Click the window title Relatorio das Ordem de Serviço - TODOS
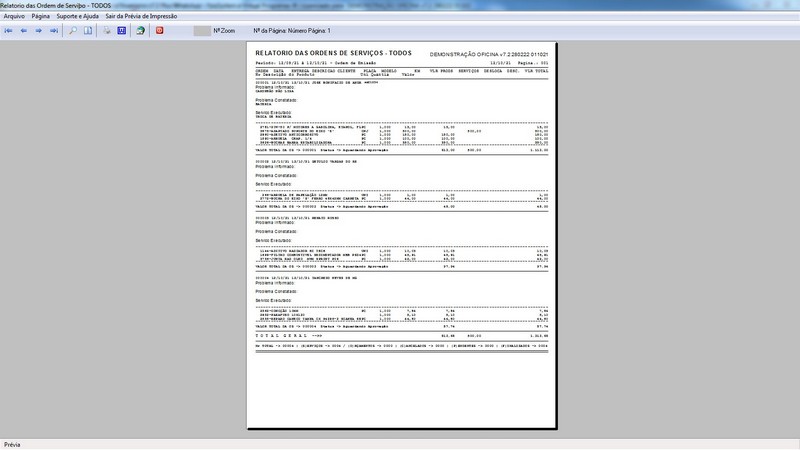 click(56, 6)
